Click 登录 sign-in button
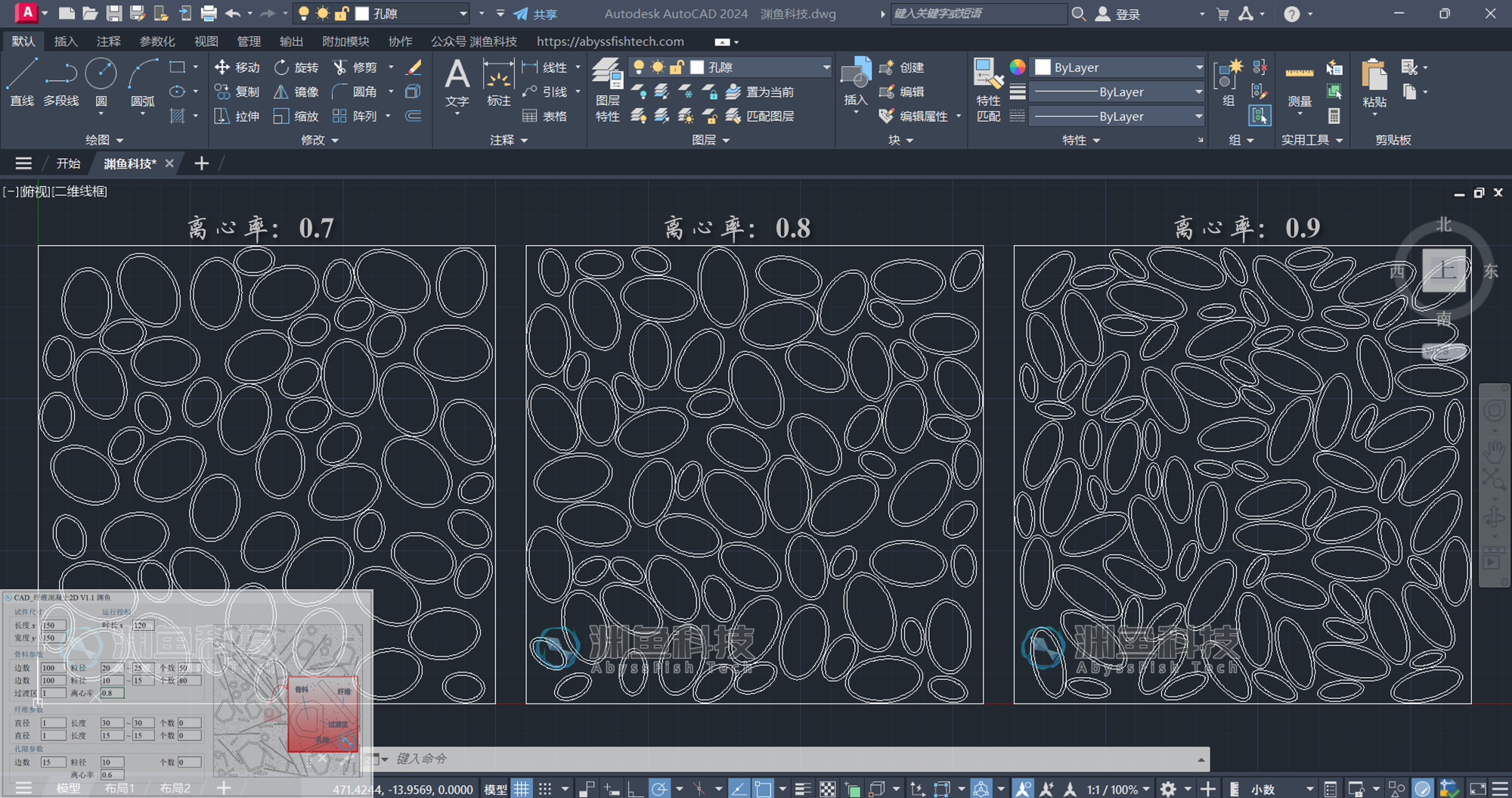Screen dimensions: 1512x798 tap(1119, 14)
